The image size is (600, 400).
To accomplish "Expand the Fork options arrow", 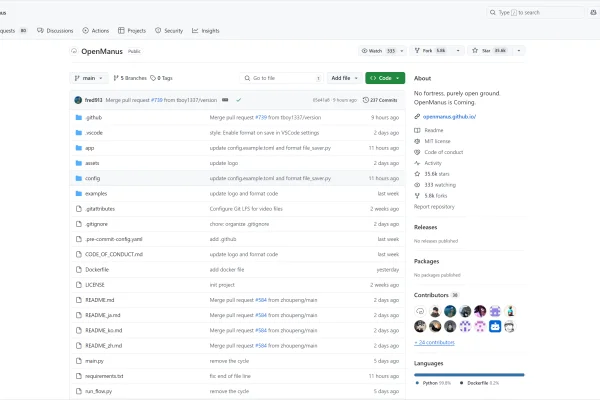I will 458,51.
